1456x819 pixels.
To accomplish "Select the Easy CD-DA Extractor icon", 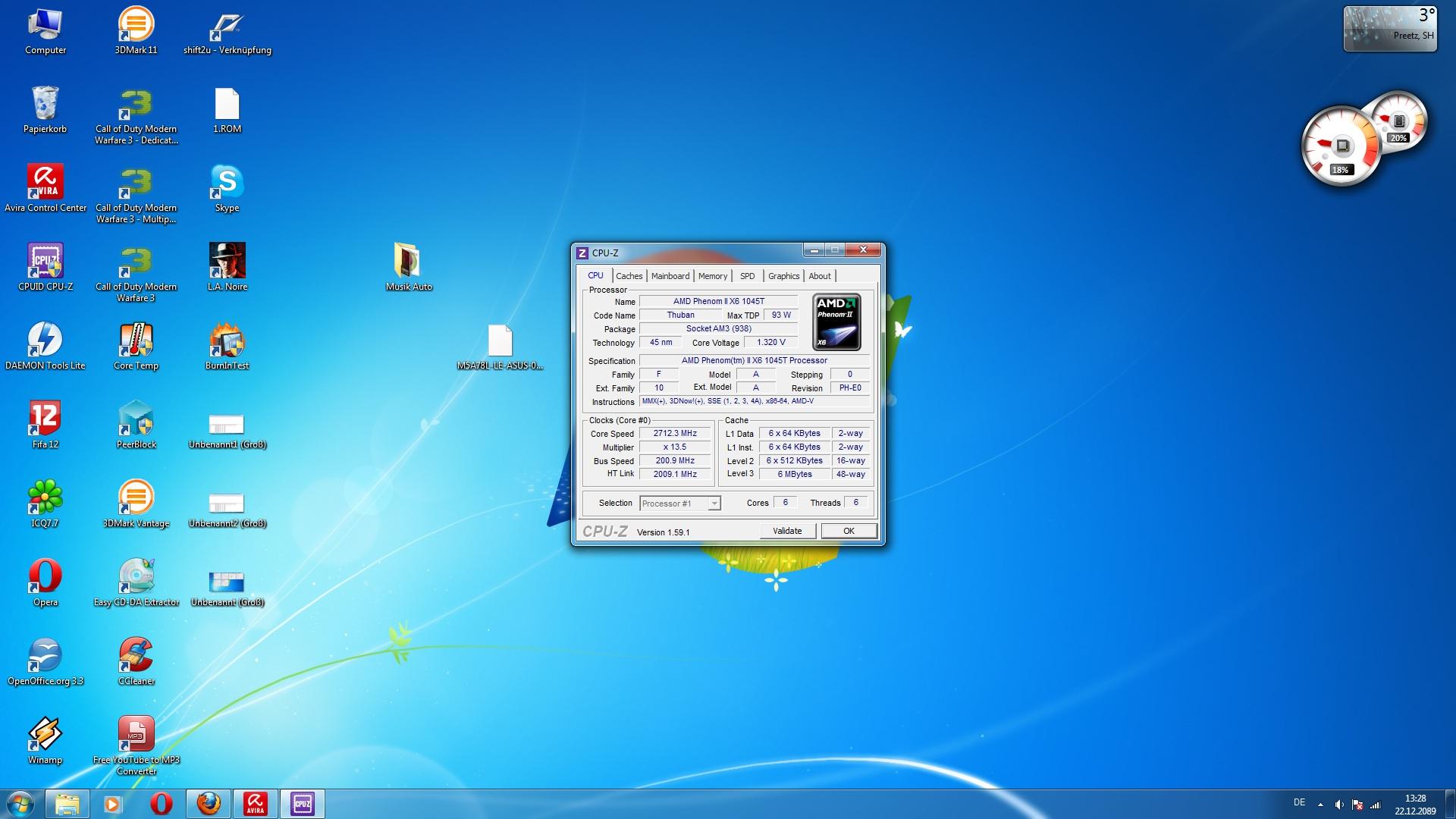I will [136, 583].
